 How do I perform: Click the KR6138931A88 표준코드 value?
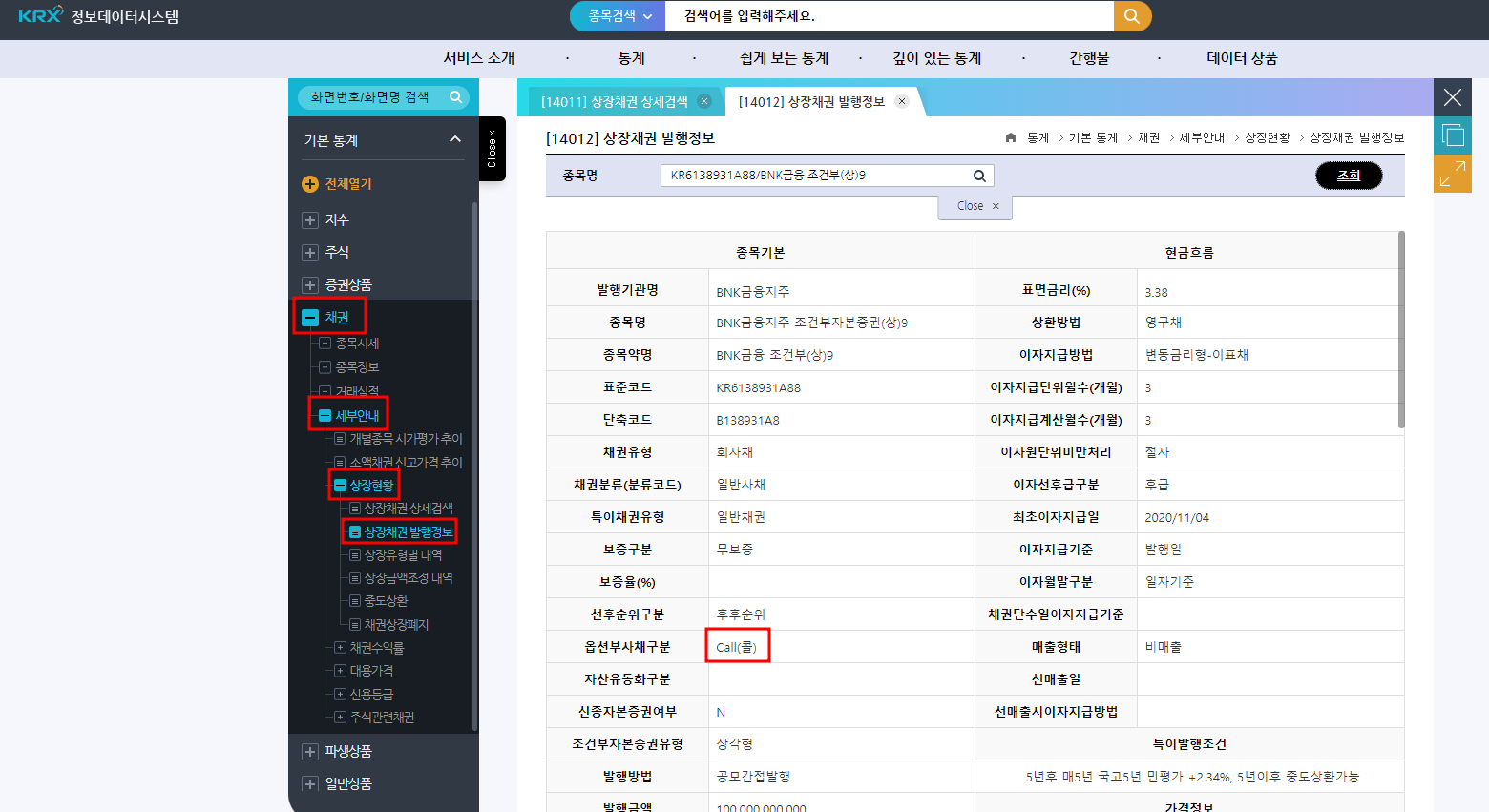click(x=759, y=387)
